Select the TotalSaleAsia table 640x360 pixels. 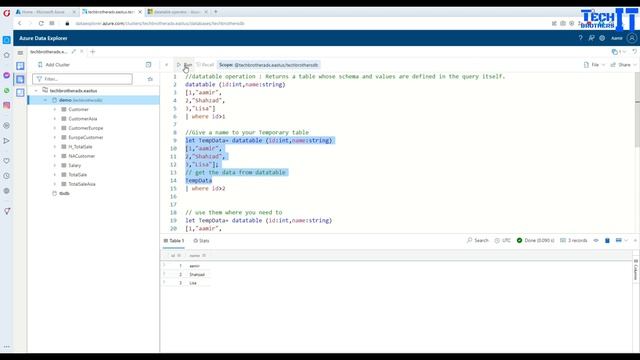pyautogui.click(x=82, y=184)
